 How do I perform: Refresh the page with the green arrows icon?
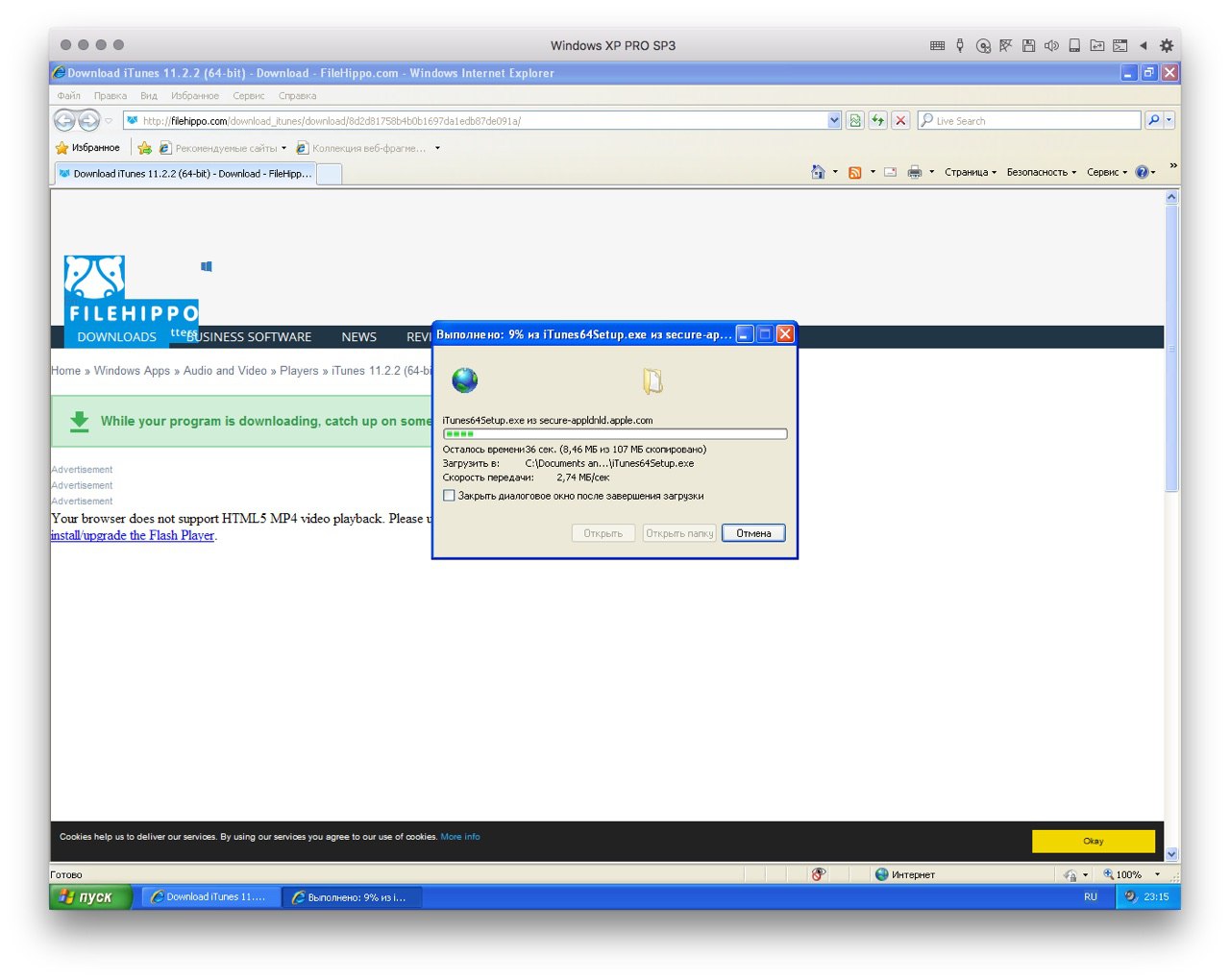click(x=878, y=120)
